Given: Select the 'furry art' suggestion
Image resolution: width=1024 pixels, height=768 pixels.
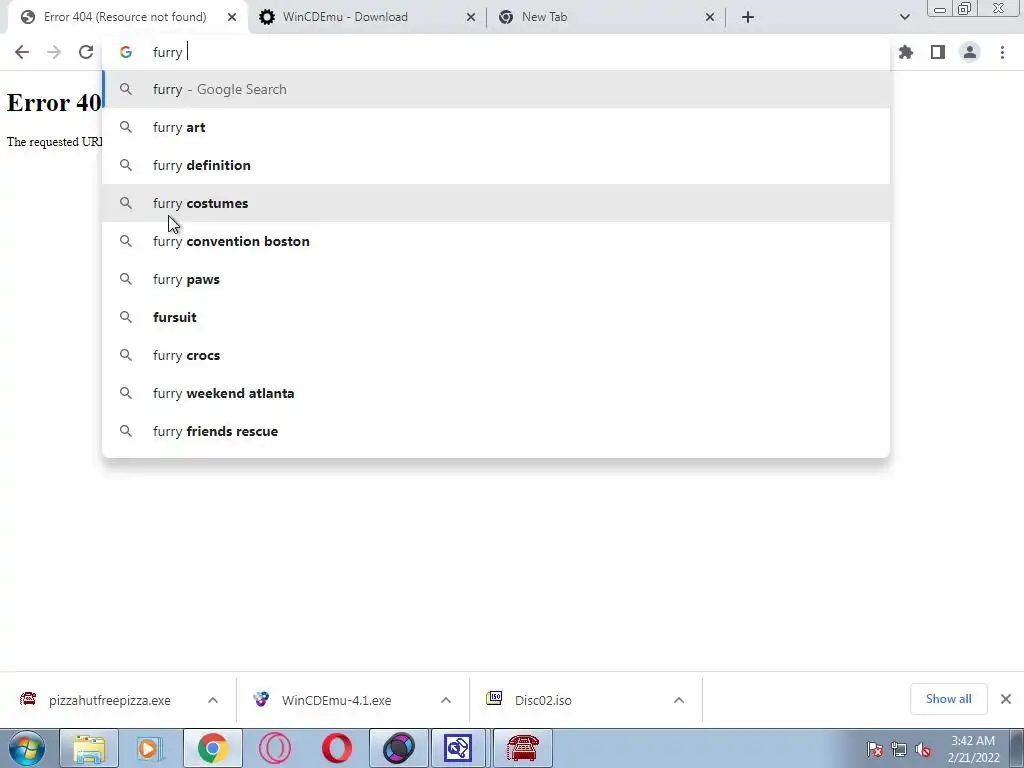Looking at the screenshot, I should [496, 127].
